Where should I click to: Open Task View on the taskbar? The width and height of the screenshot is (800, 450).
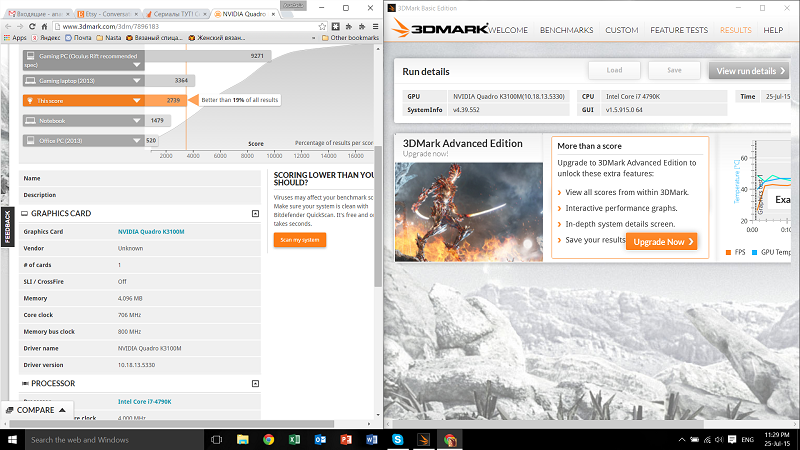coord(216,439)
